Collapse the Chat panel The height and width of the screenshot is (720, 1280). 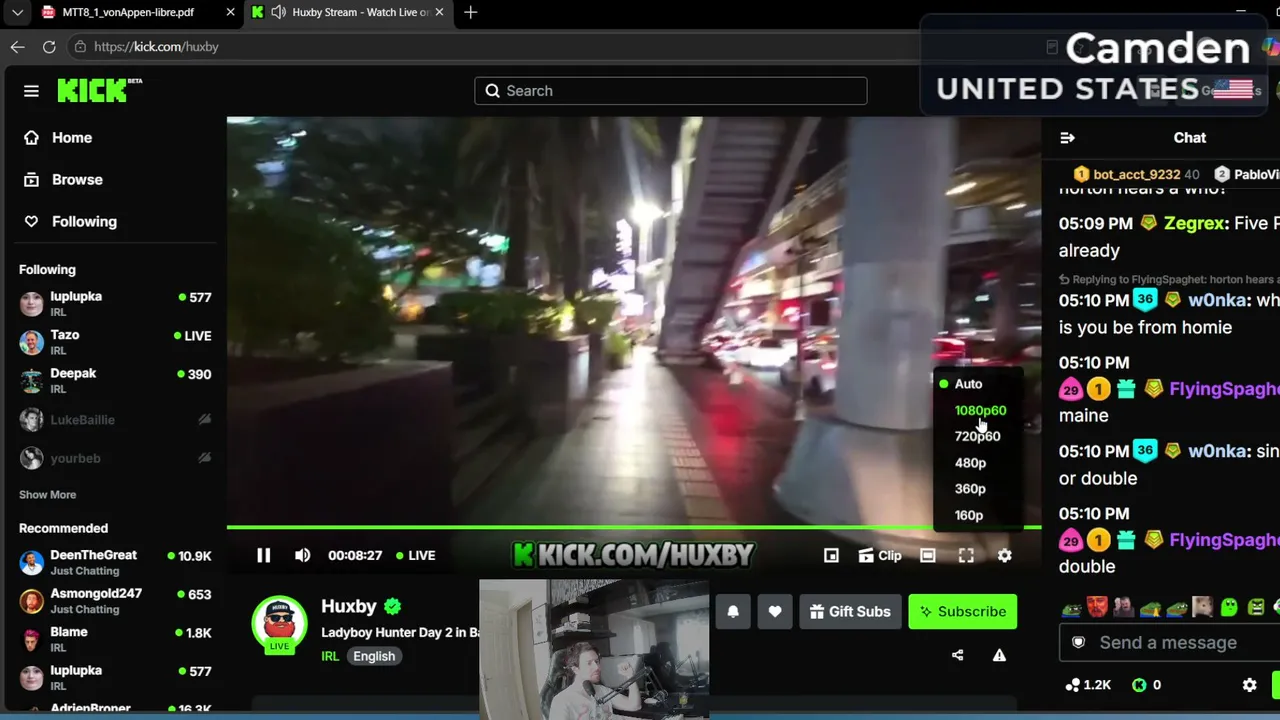(1067, 138)
